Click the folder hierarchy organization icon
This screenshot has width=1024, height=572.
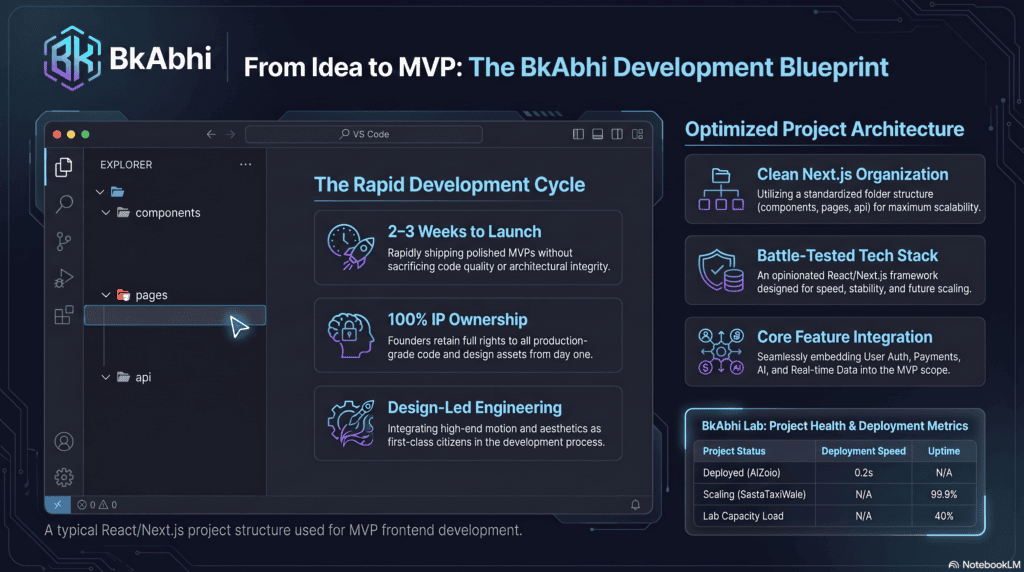point(721,189)
